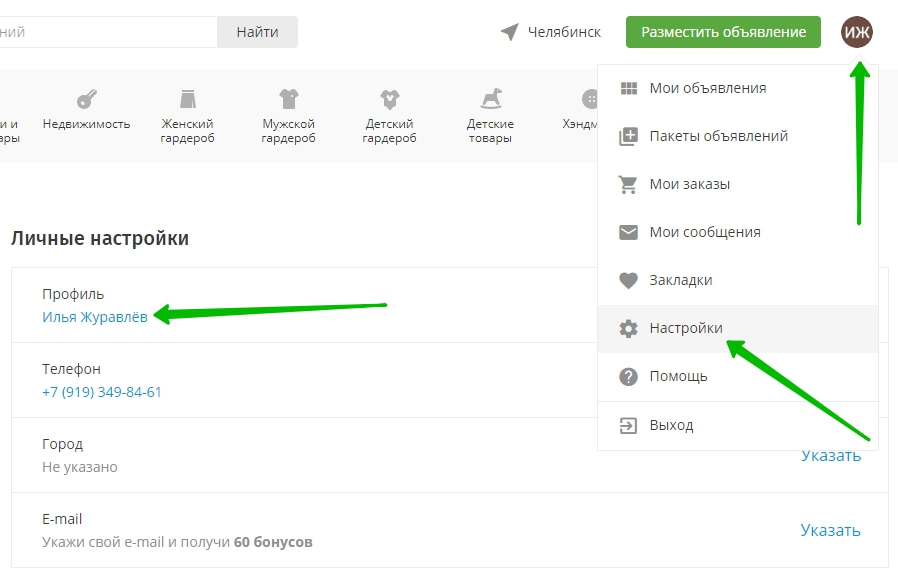The image size is (898, 574).
Task: Click the heart icon for Закладки
Action: pos(628,280)
